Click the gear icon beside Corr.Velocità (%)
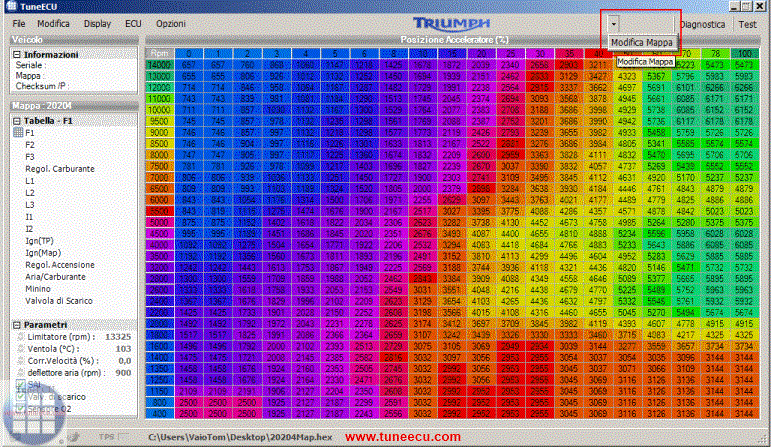Viewport: 771px width, 447px height. [x=21, y=361]
